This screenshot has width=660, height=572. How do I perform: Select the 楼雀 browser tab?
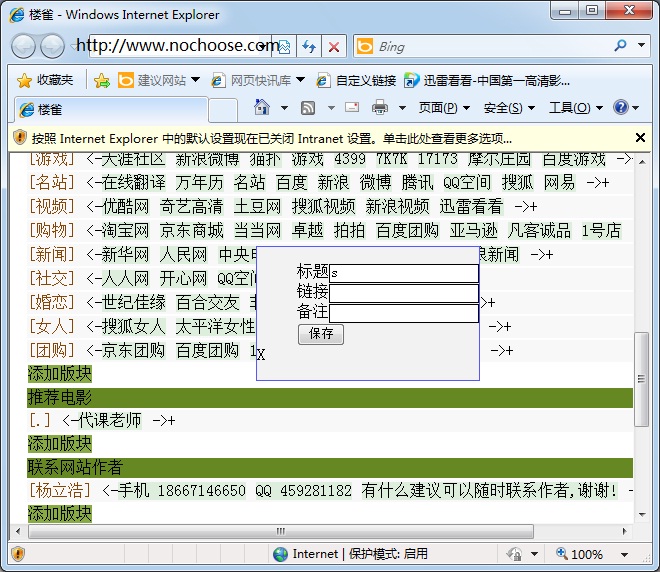(x=111, y=109)
